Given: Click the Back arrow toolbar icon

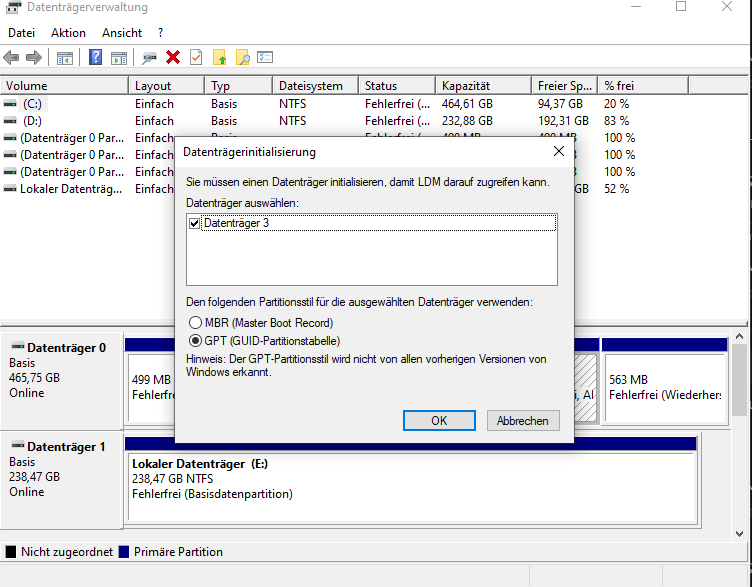Looking at the screenshot, I should [11, 58].
